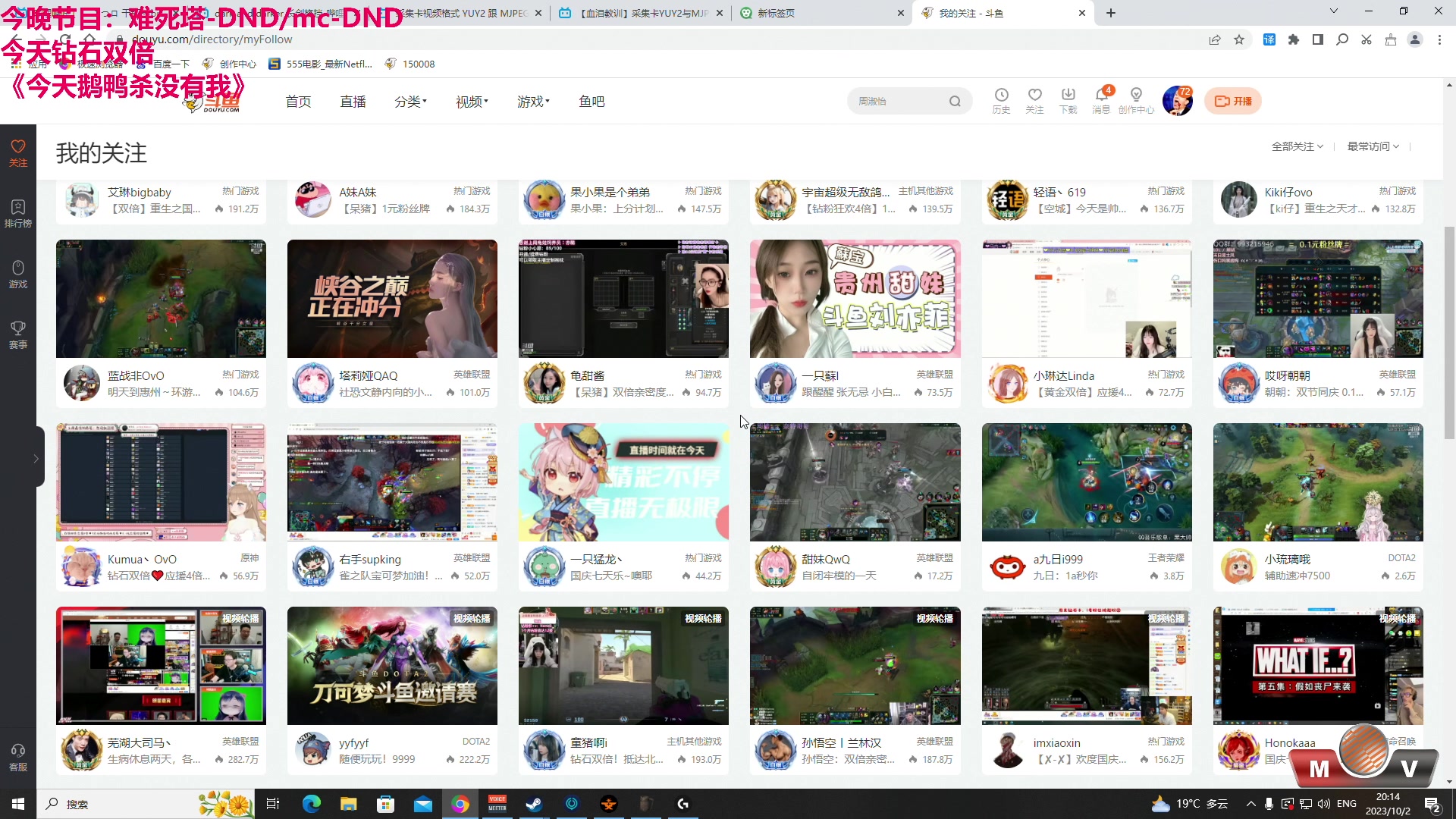Click the 开播 broadcast button

coord(1232,100)
